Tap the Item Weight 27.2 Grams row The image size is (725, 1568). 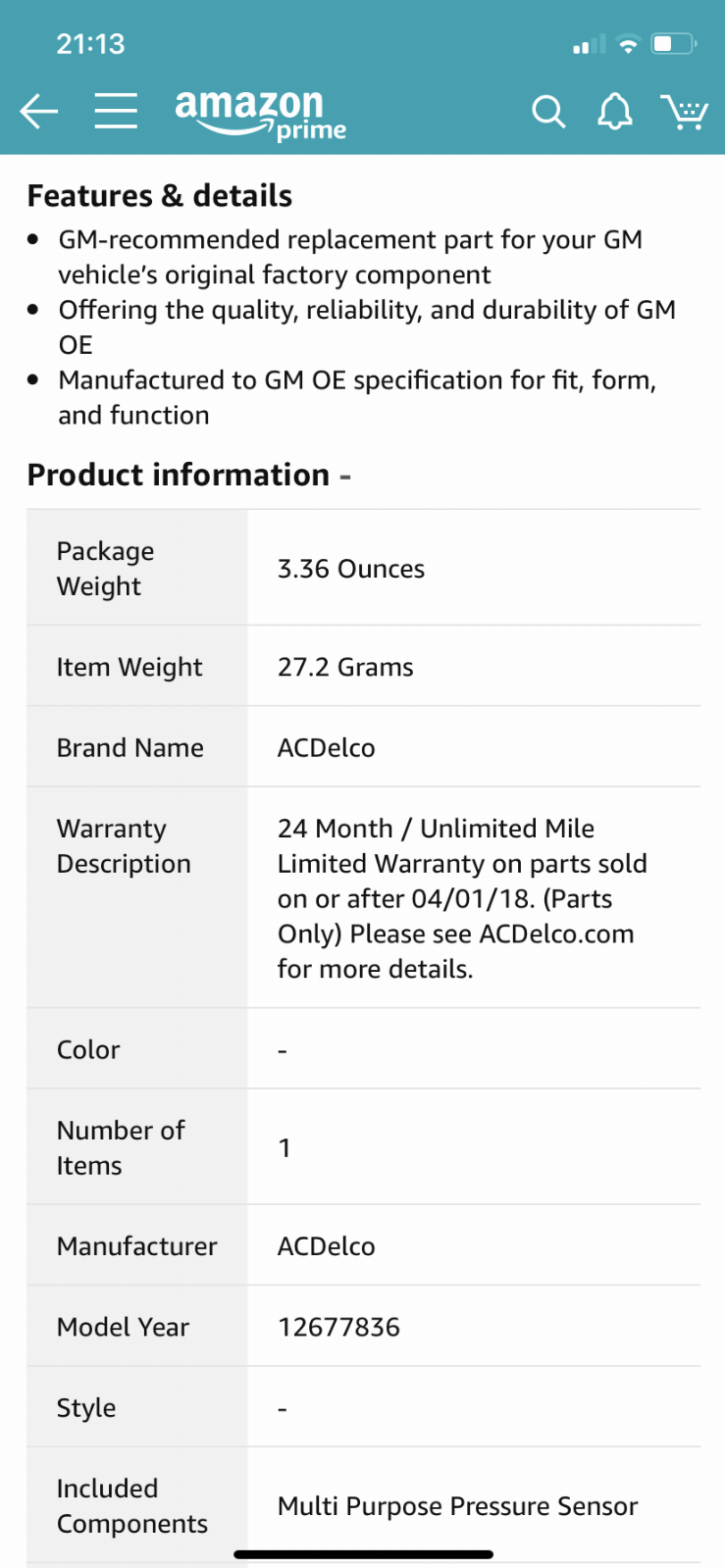click(364, 667)
